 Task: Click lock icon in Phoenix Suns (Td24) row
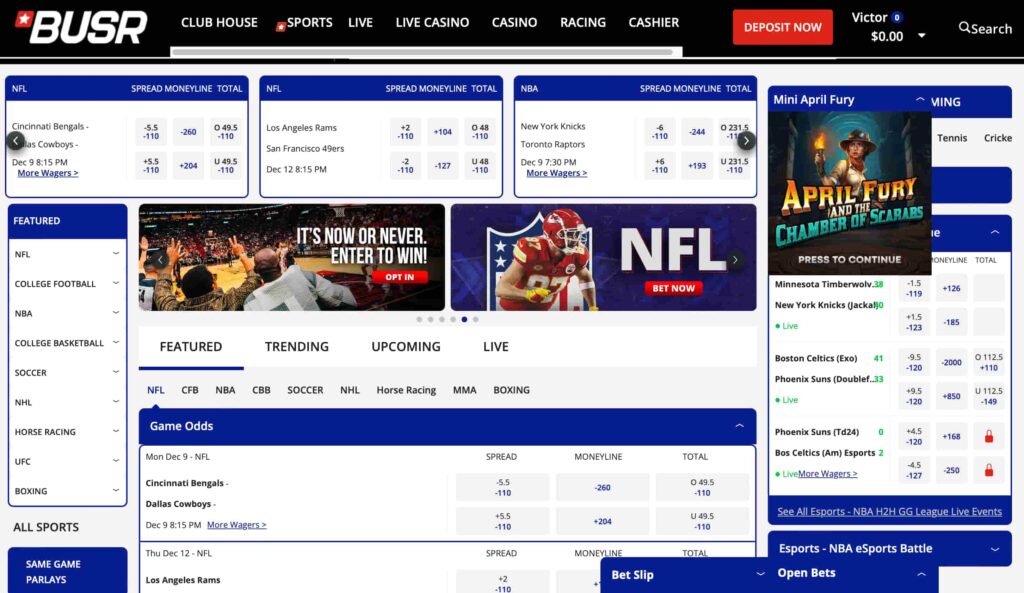(989, 436)
